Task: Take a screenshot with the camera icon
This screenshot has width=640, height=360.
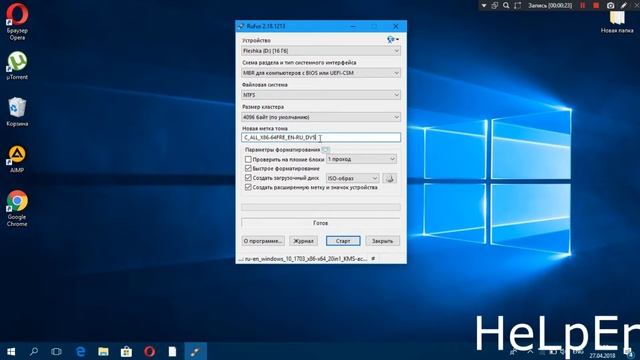Action: point(610,5)
